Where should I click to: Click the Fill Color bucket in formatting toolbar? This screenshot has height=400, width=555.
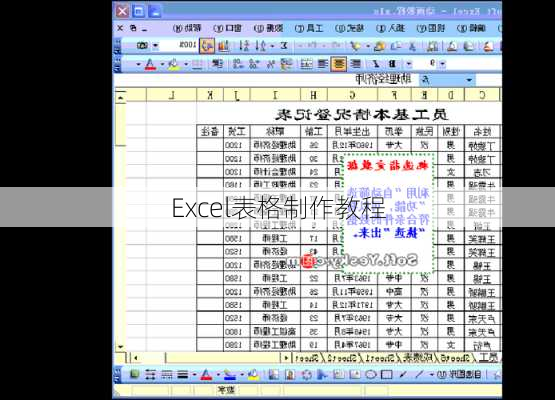tap(174, 64)
